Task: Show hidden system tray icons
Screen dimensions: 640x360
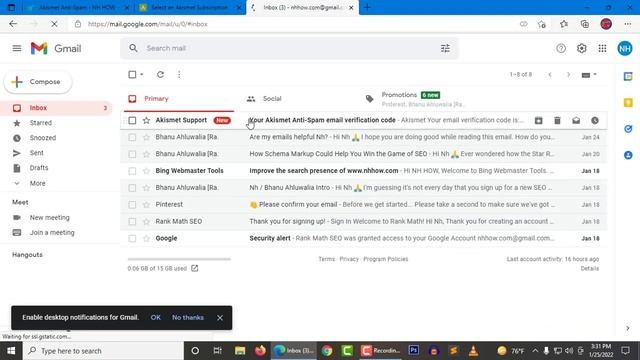Action: coord(535,351)
